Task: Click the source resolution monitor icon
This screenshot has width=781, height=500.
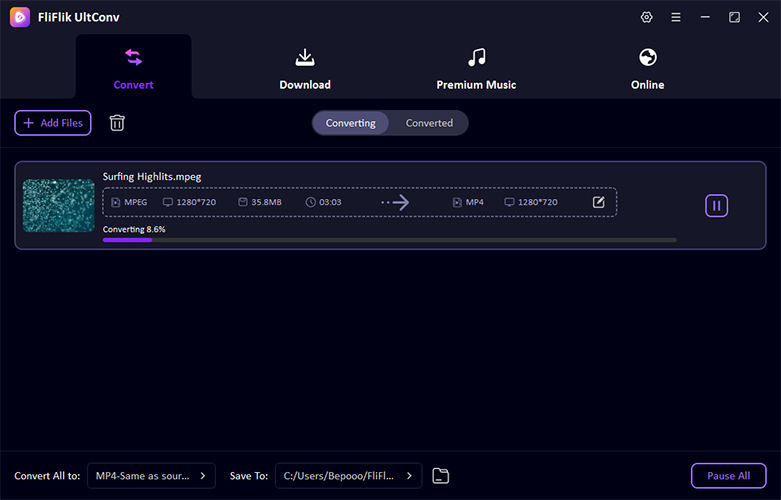Action: click(168, 202)
